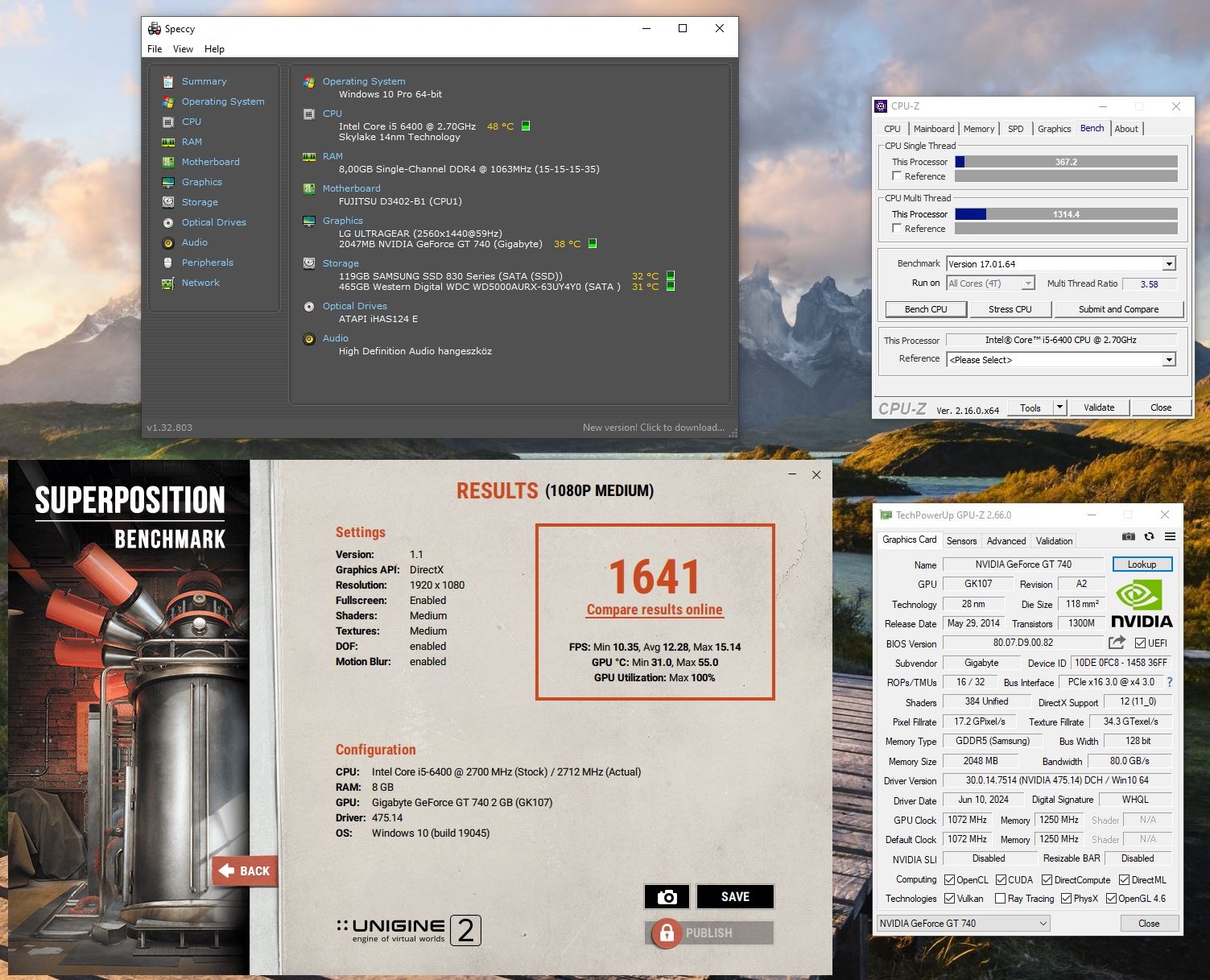1210x980 pixels.
Task: Open the Help menu in Speccy
Action: click(x=214, y=49)
